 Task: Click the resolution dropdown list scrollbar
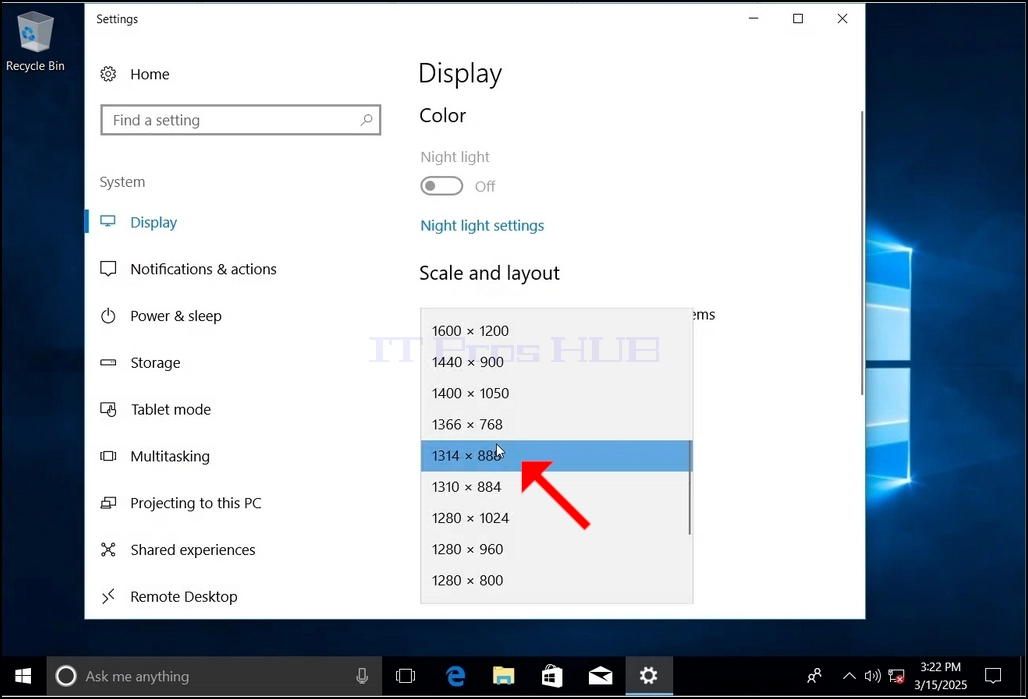[690, 487]
